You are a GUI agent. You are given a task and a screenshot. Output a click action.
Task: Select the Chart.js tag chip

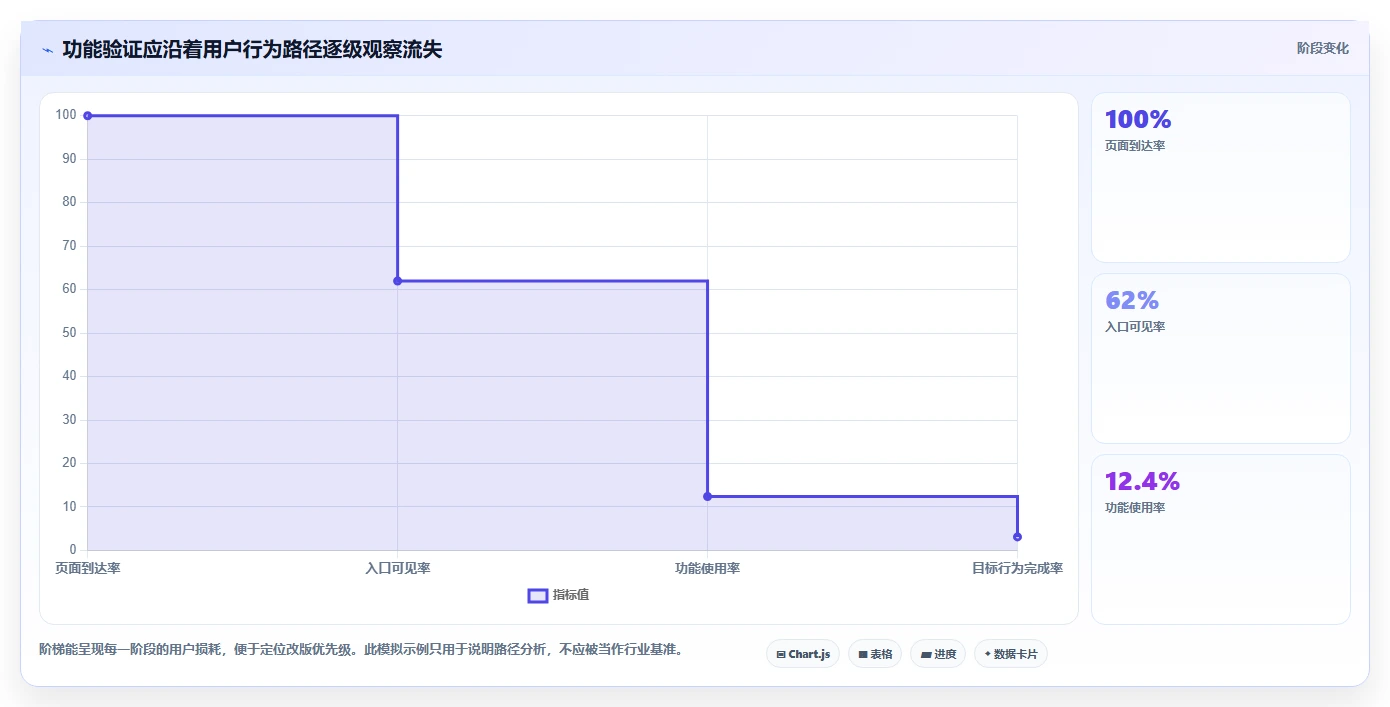[x=803, y=654]
